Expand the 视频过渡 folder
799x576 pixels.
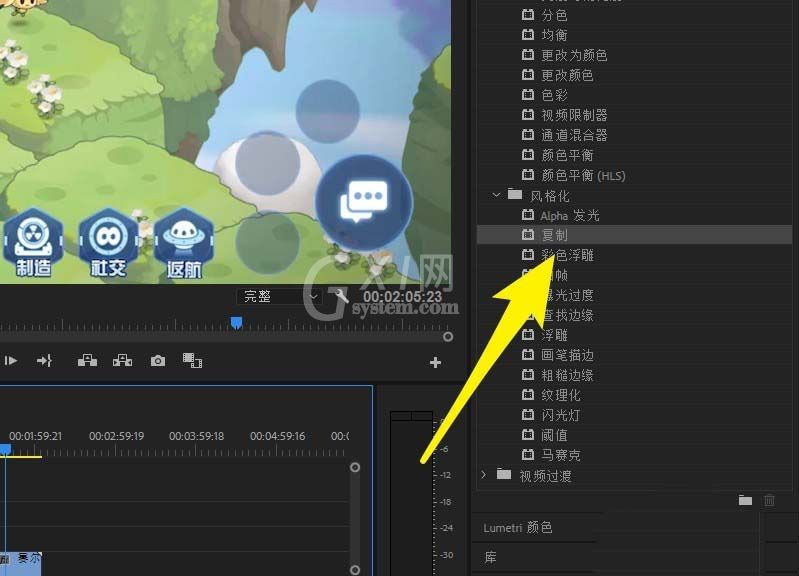pyautogui.click(x=484, y=475)
